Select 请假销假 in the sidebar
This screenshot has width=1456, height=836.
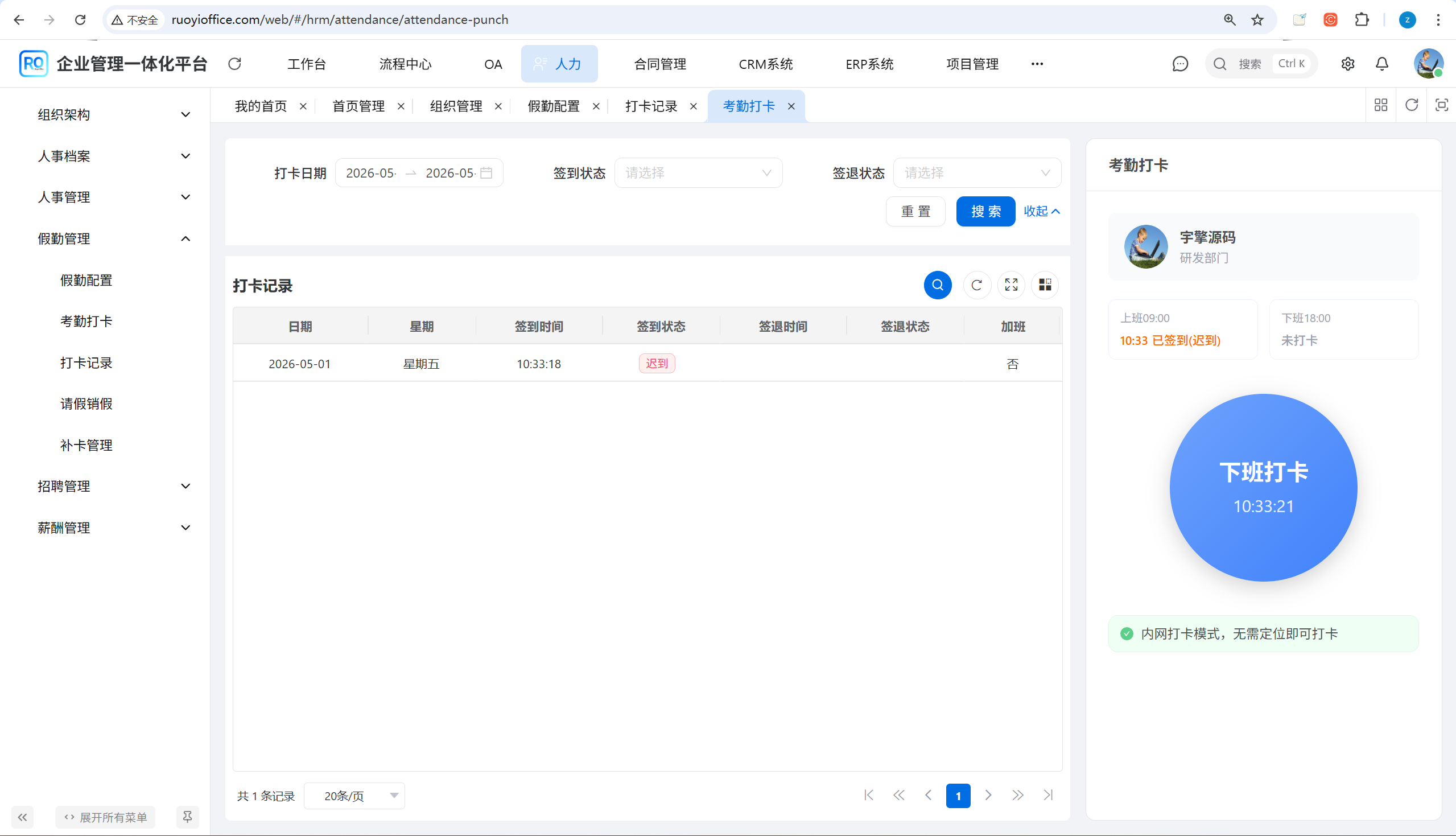86,403
